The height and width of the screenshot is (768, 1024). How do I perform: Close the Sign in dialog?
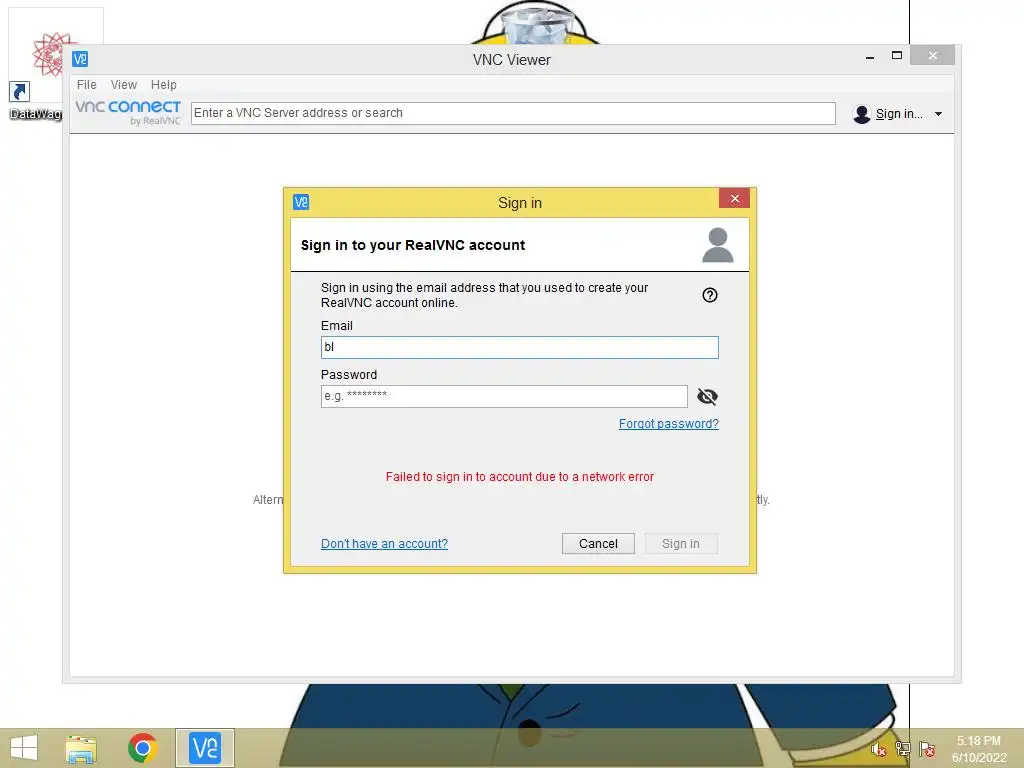(x=734, y=199)
